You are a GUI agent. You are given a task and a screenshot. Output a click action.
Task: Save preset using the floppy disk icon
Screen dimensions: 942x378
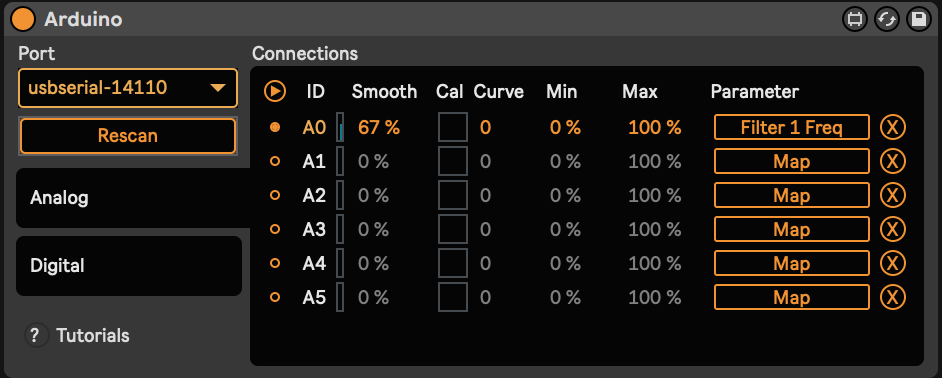point(919,19)
